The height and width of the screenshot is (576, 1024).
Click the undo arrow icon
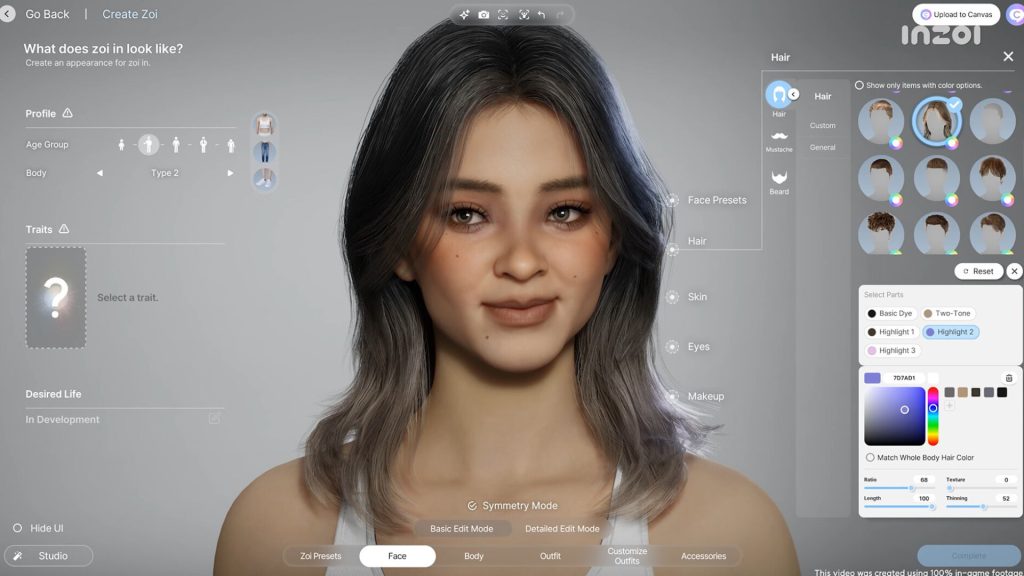(541, 14)
